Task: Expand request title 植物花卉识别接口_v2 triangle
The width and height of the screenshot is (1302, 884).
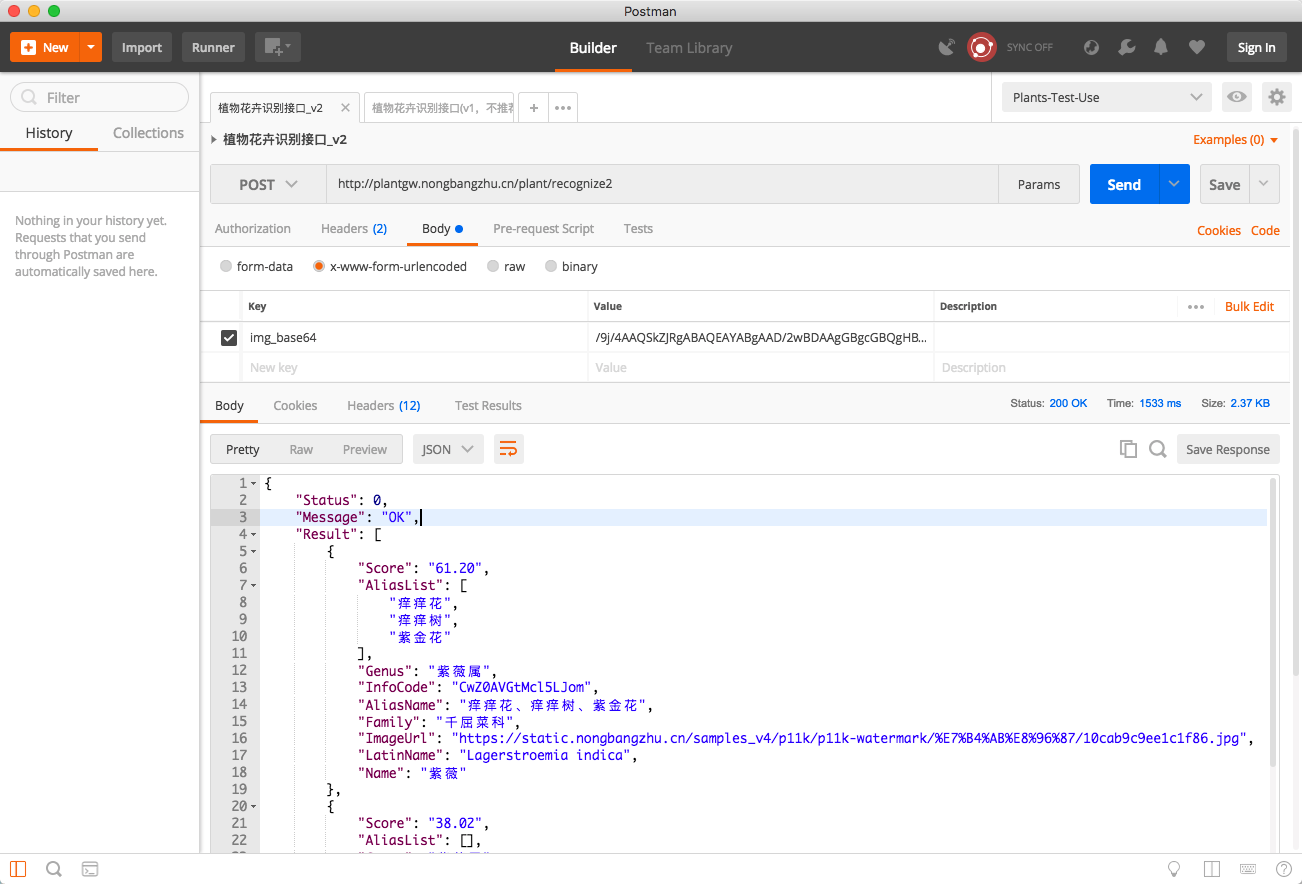Action: 214,140
